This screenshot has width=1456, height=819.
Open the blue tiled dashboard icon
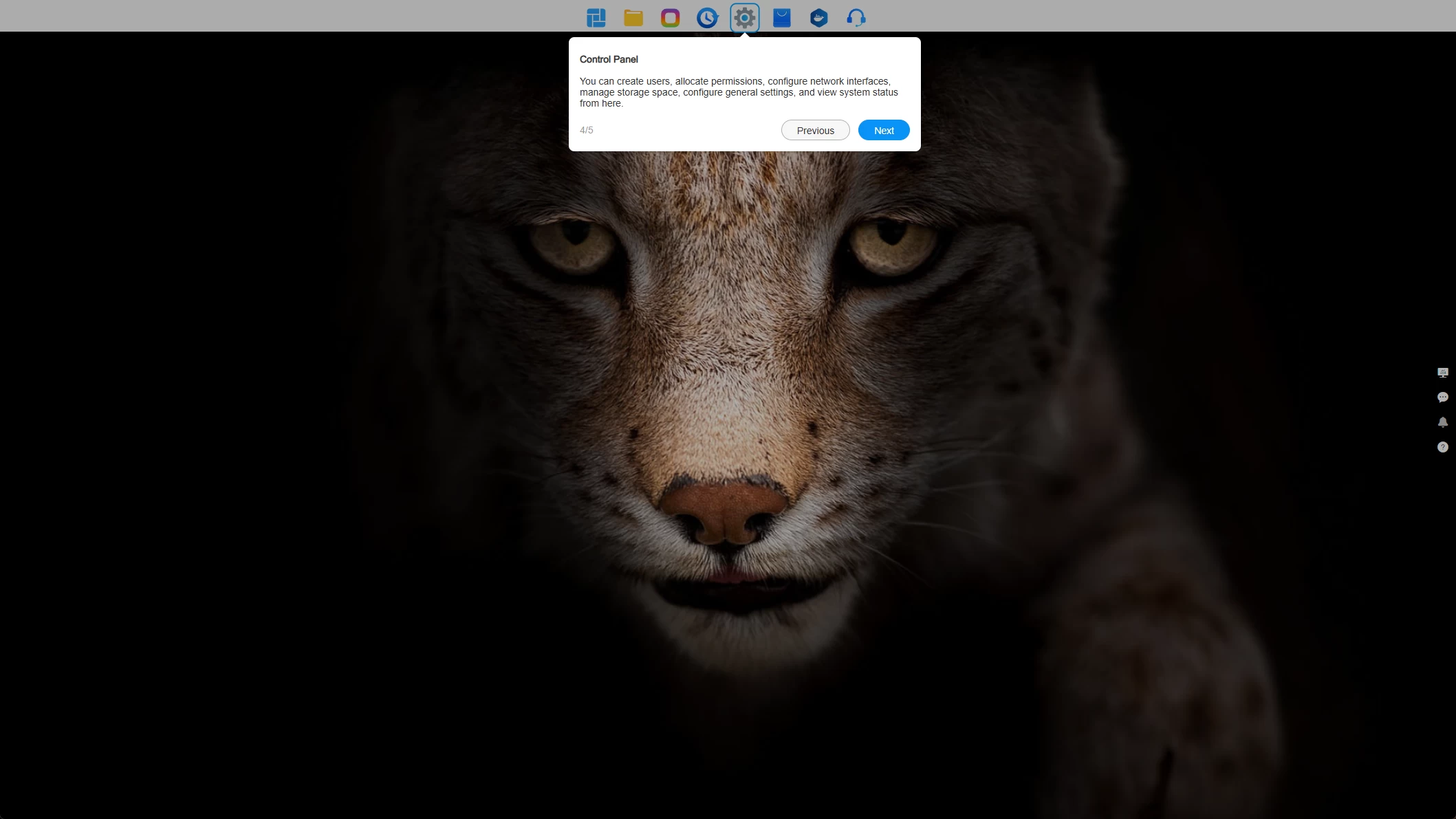[x=596, y=18]
